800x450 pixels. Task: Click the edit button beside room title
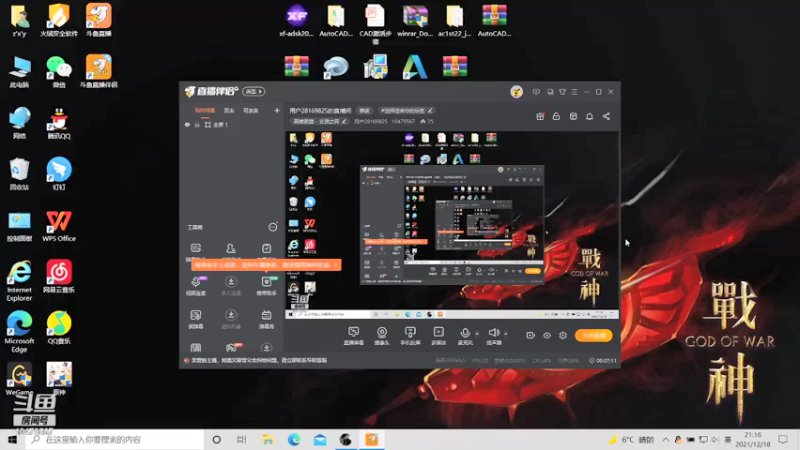tap(364, 110)
